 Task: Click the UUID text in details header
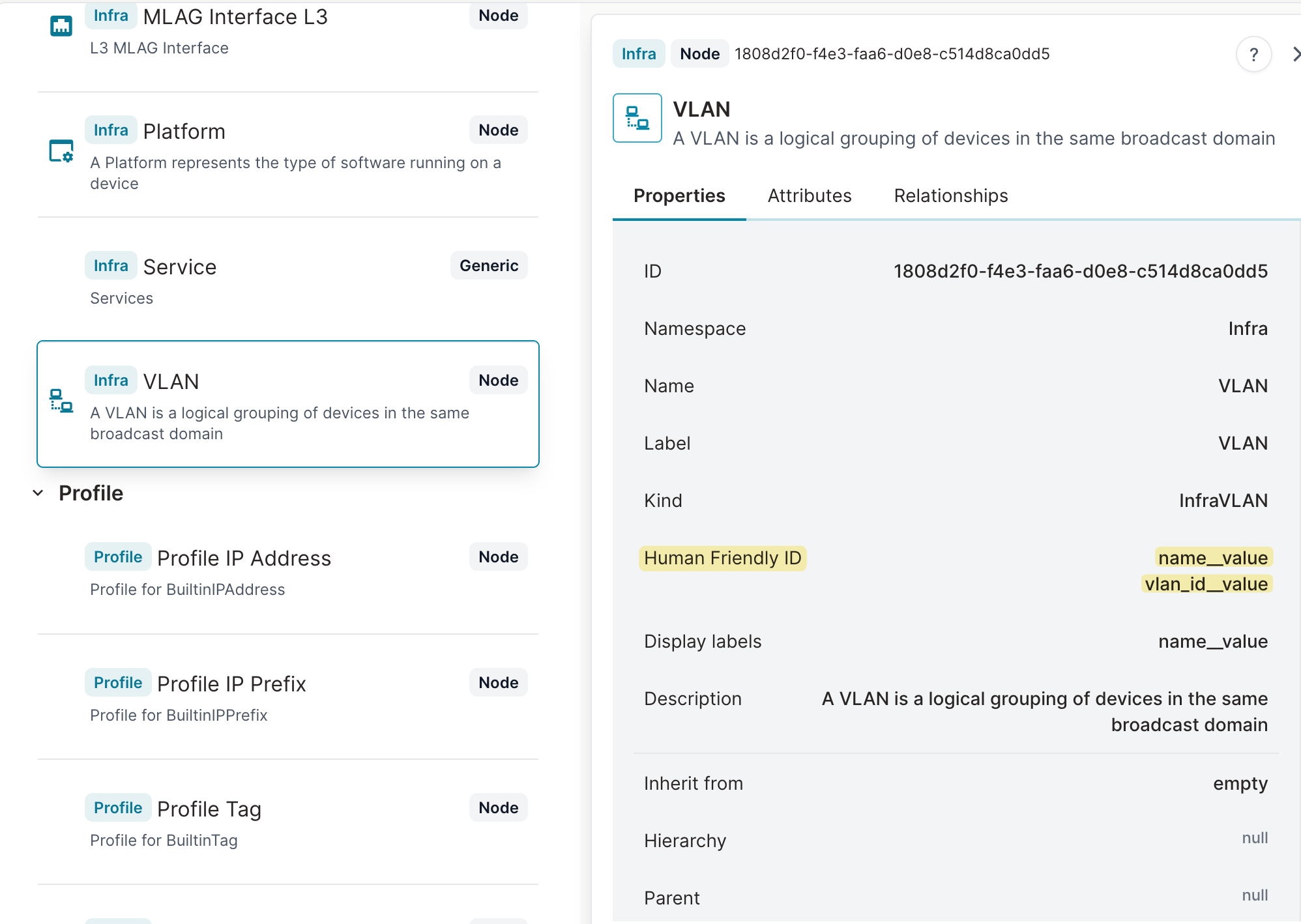pos(892,54)
